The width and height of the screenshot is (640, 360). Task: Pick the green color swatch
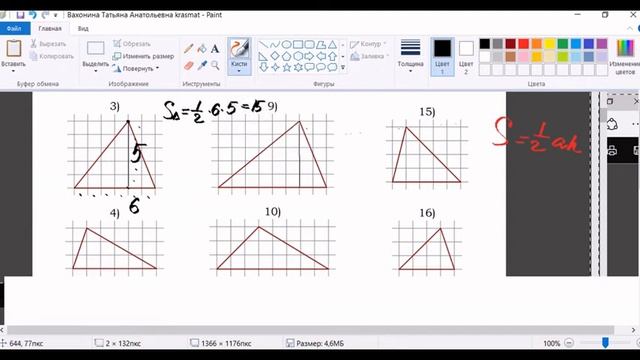click(563, 44)
